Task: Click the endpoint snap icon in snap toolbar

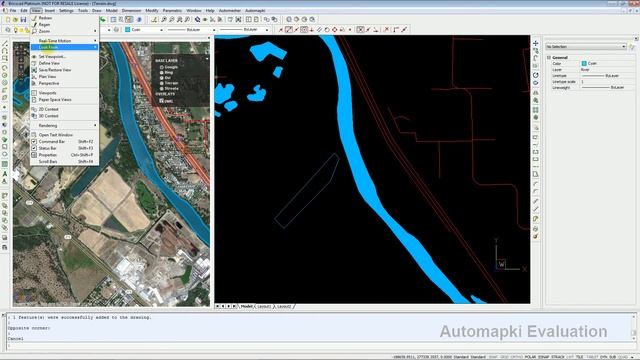Action: coord(289,30)
